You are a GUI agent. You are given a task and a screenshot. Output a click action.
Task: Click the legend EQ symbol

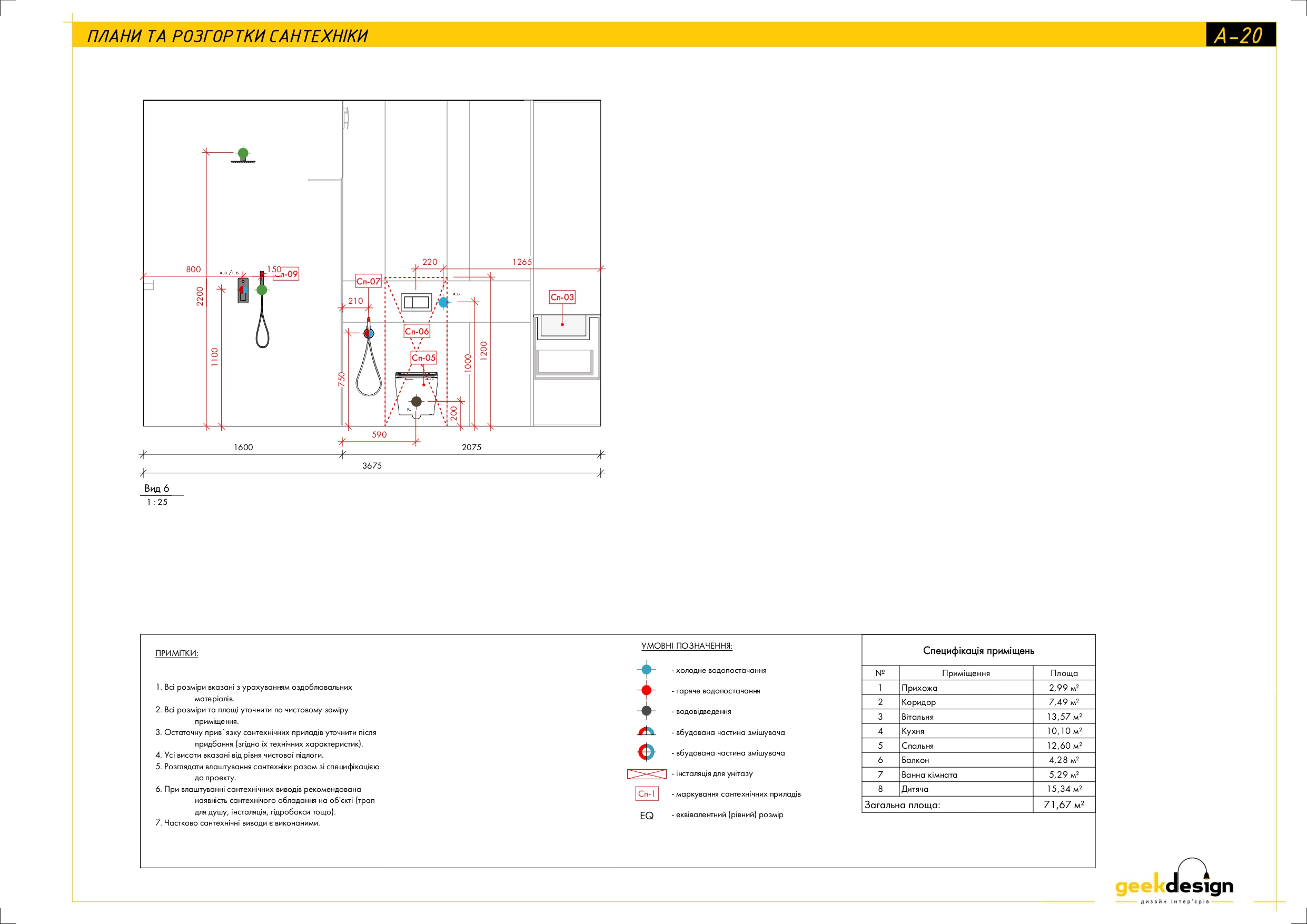click(647, 816)
